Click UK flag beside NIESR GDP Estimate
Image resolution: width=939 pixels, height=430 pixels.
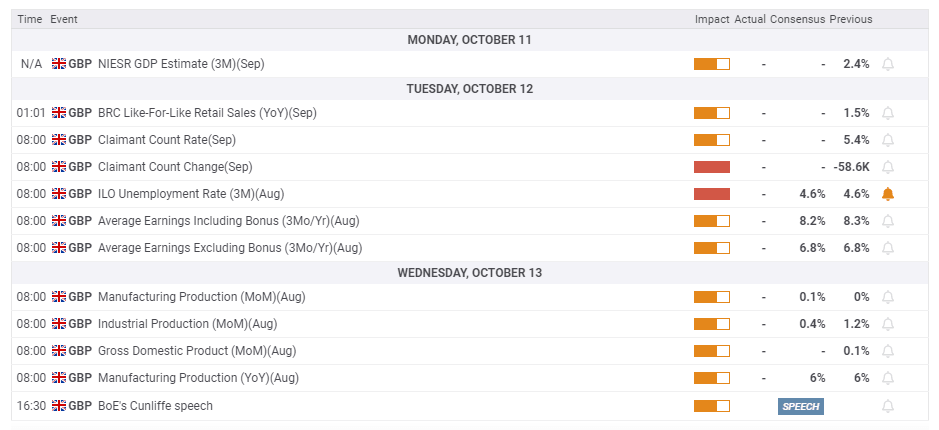59,64
